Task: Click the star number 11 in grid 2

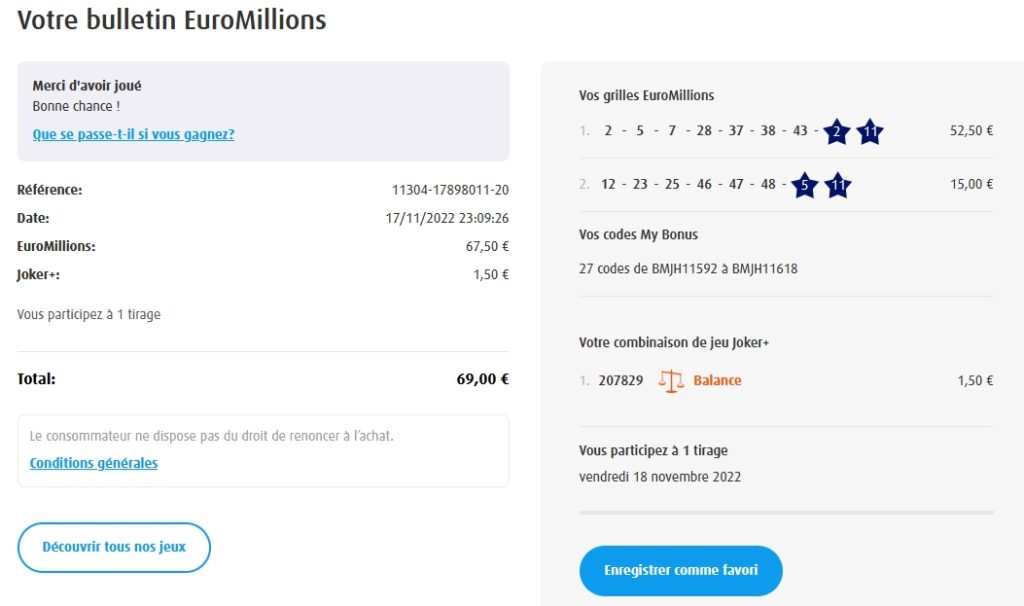Action: tap(838, 185)
